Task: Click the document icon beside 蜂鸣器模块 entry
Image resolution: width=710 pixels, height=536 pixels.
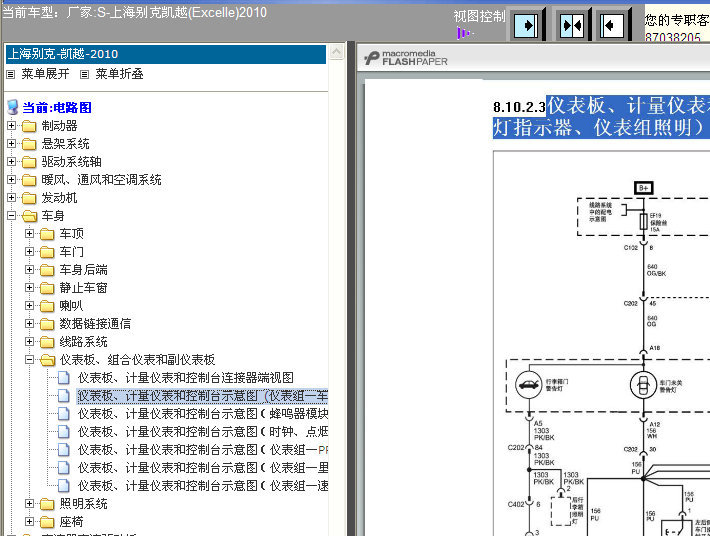Action: pyautogui.click(x=63, y=414)
